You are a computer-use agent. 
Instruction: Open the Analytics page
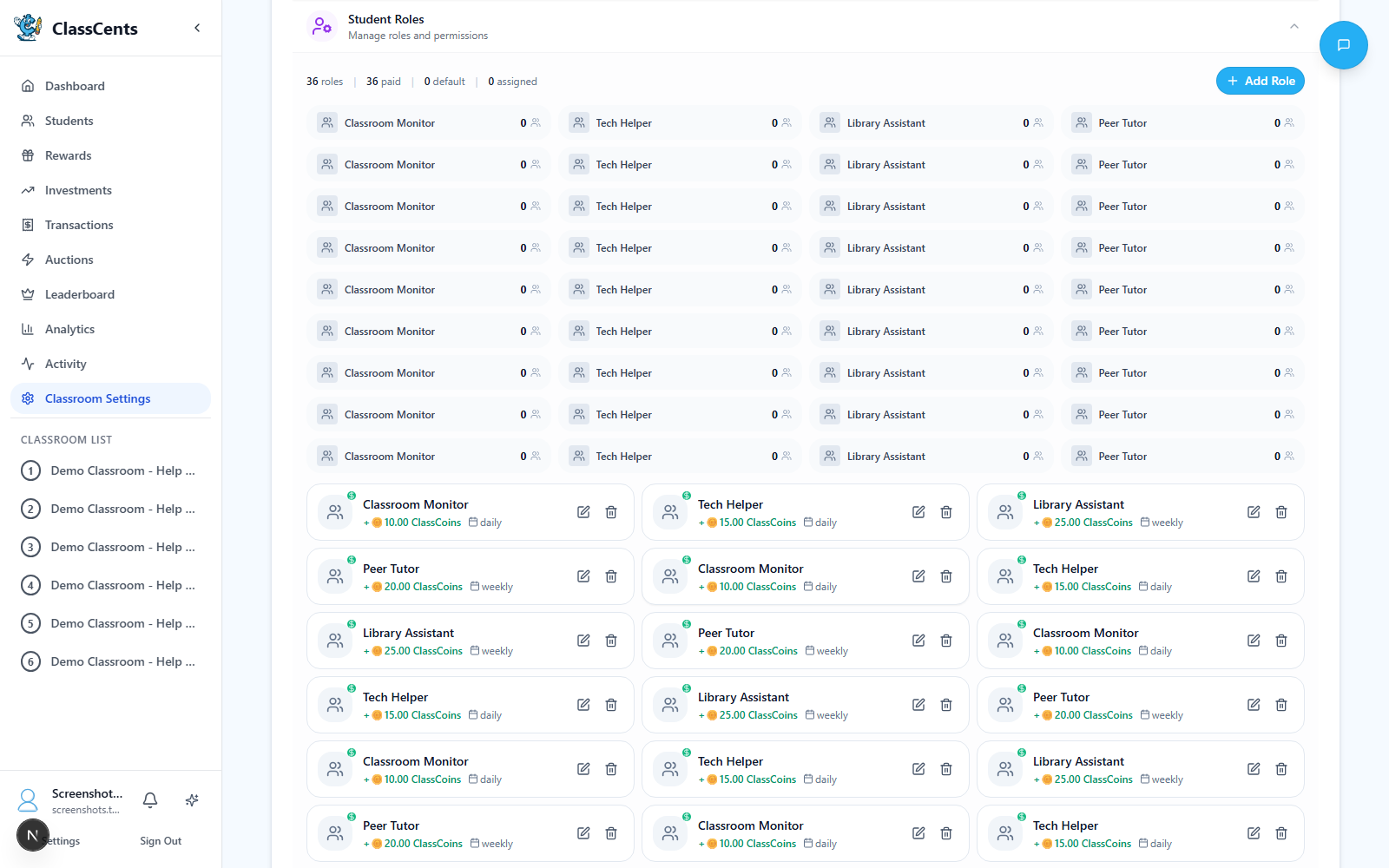click(110, 329)
